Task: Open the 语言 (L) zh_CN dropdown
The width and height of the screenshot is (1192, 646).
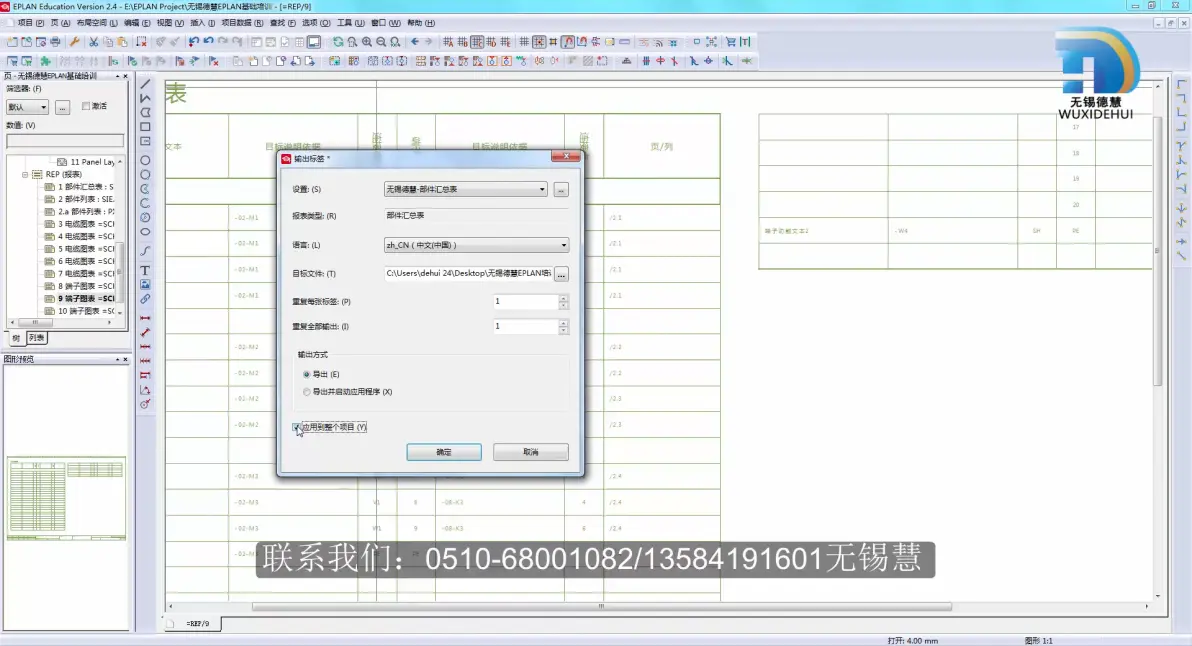Action: point(476,245)
